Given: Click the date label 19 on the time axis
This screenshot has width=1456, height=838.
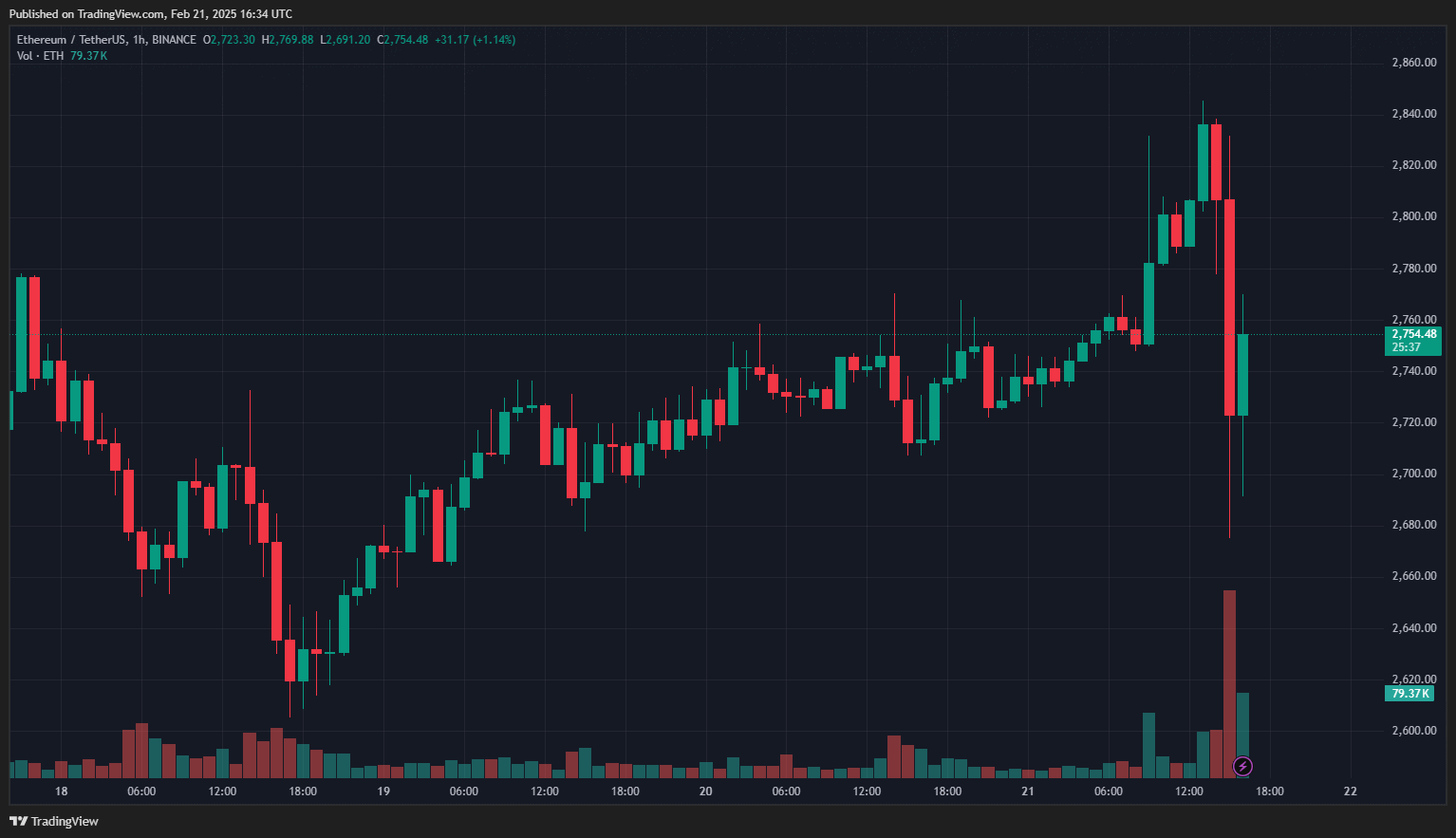Looking at the screenshot, I should click(x=383, y=791).
